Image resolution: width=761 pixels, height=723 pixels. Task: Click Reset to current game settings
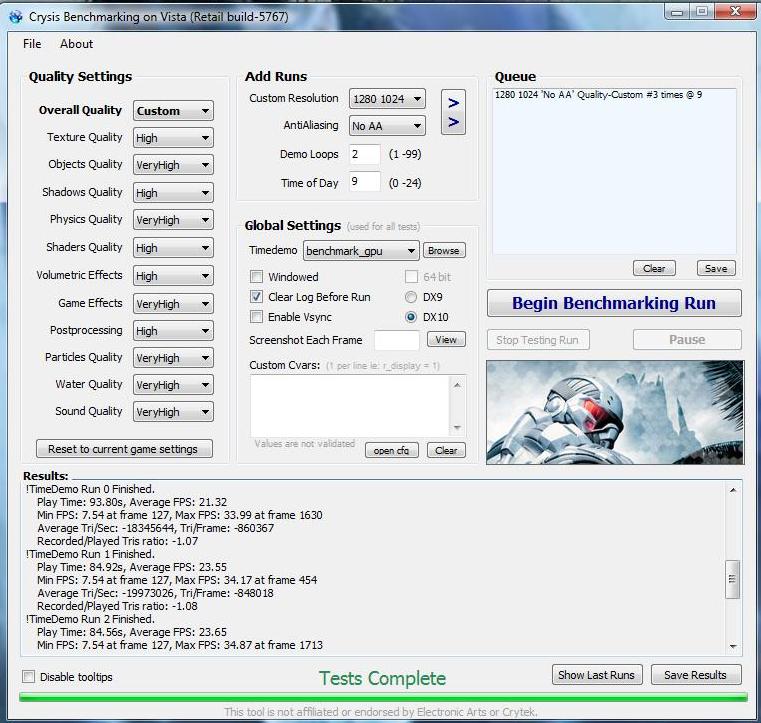[124, 449]
